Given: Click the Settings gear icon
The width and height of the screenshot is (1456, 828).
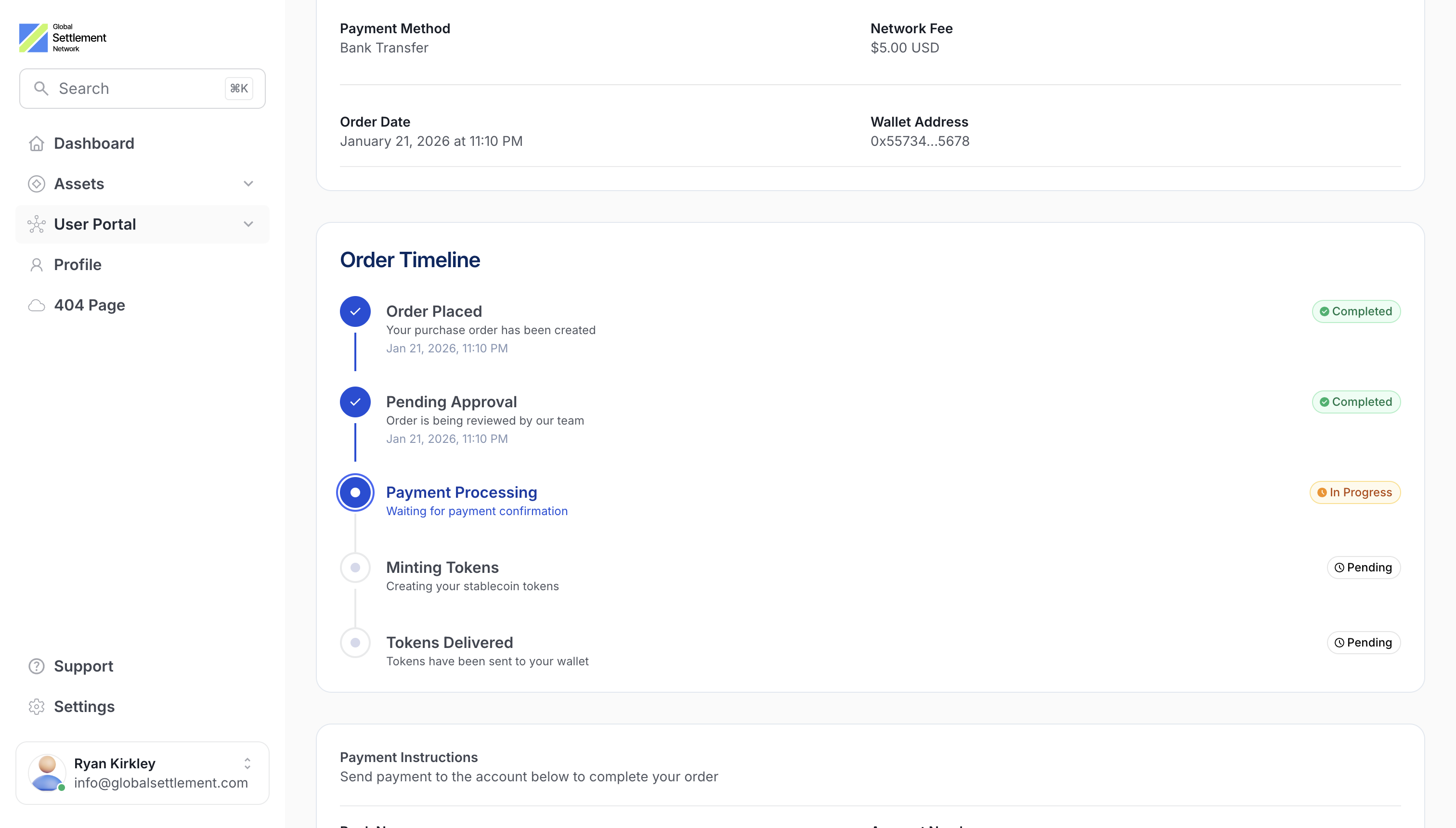Looking at the screenshot, I should 37,706.
